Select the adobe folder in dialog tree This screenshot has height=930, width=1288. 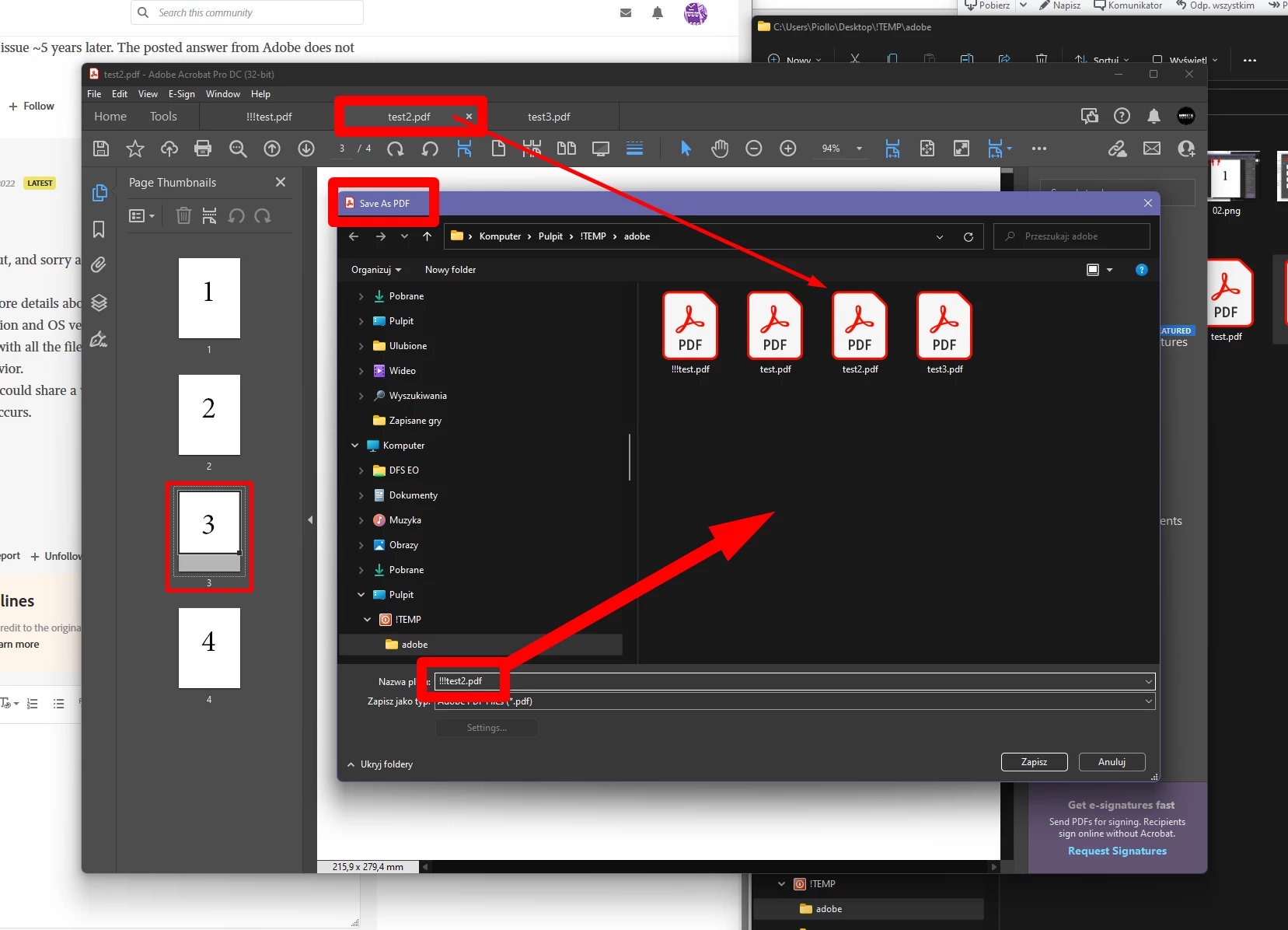click(480, 645)
